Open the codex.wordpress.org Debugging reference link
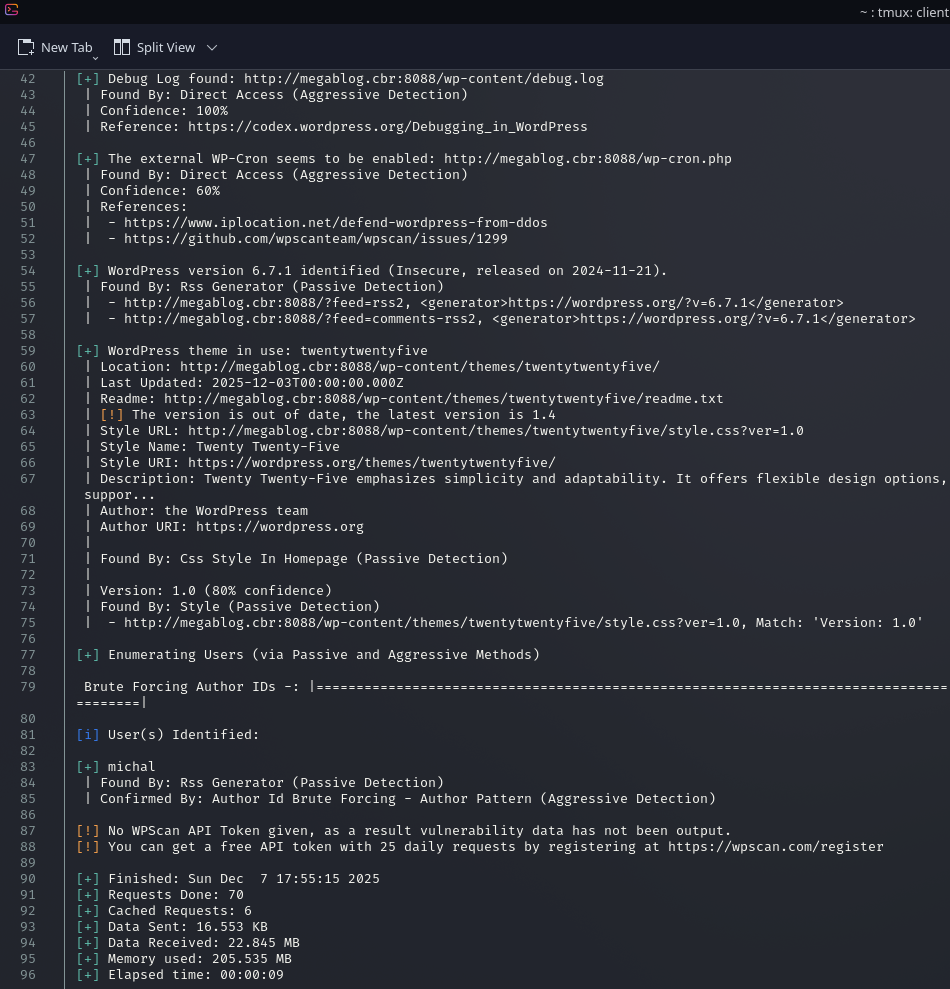 387,127
